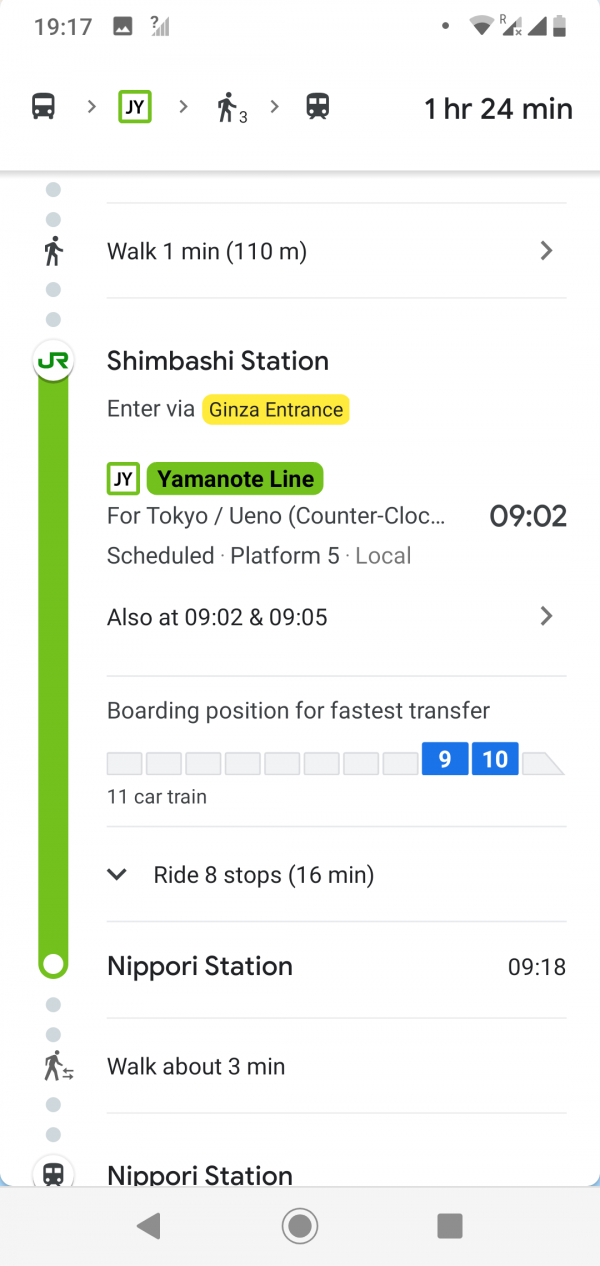Tap the green Yamanote route line bar
Image resolution: width=600 pixels, height=1266 pixels.
pyautogui.click(x=53, y=660)
